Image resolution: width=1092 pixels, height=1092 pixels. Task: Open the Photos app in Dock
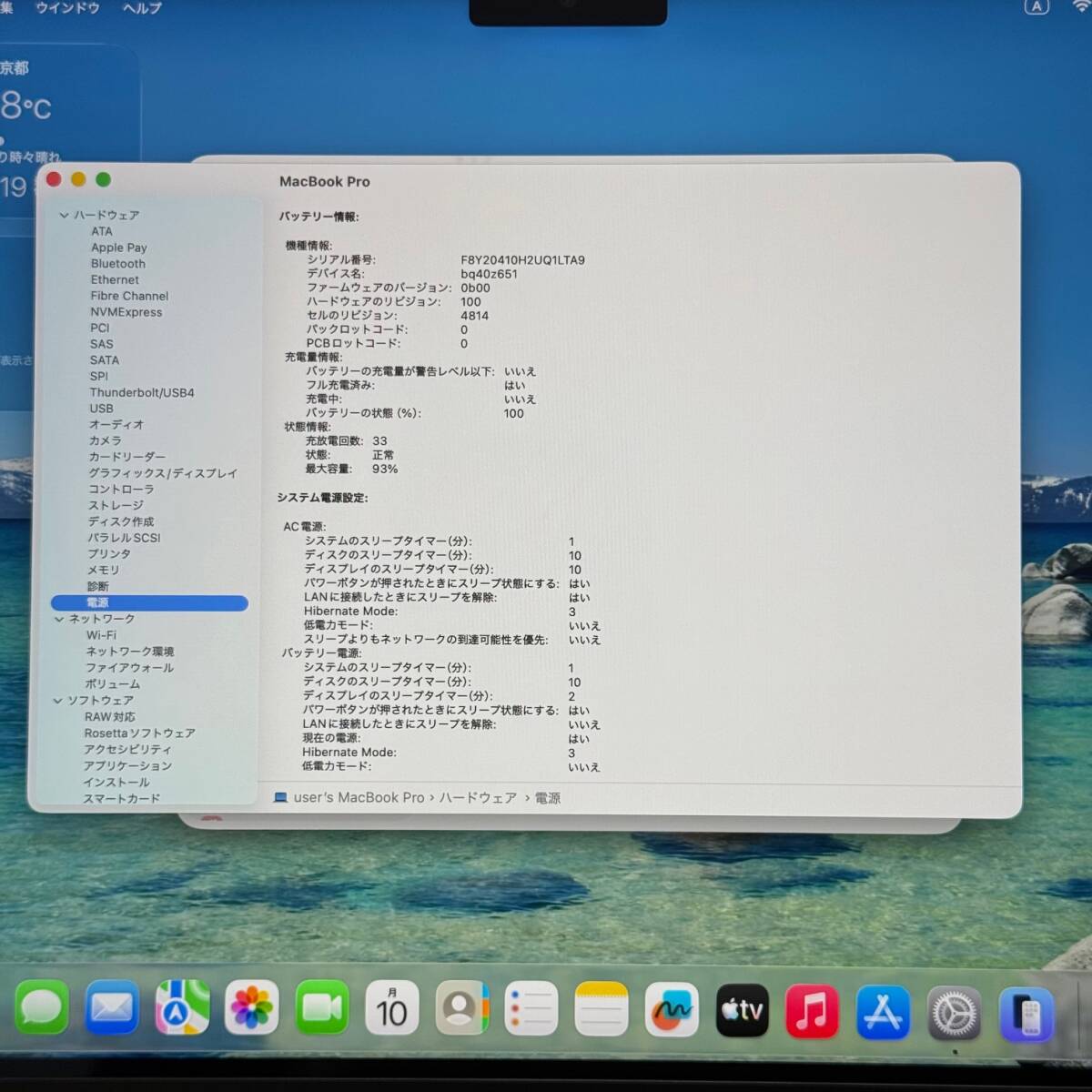(252, 1009)
